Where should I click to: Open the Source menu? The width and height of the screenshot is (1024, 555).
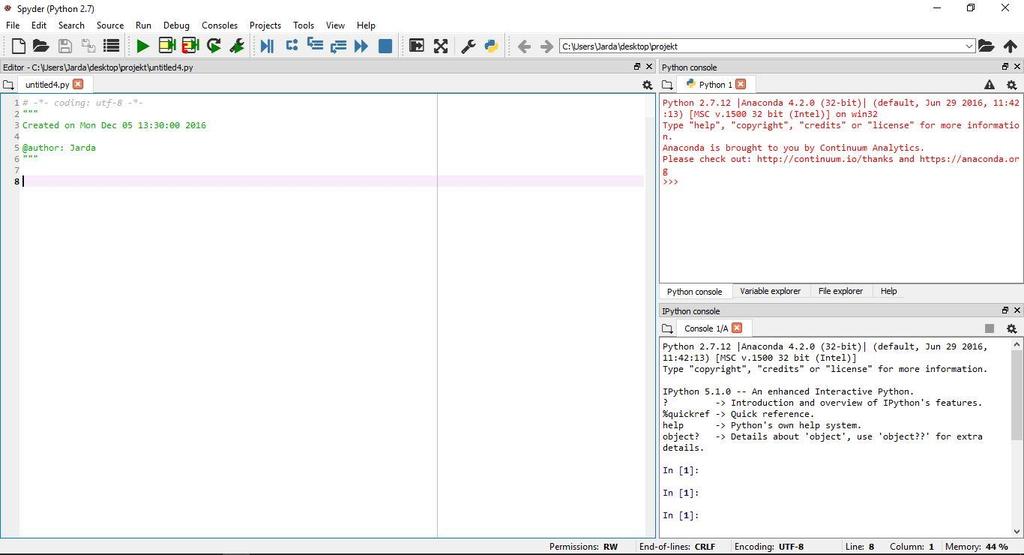coord(110,25)
